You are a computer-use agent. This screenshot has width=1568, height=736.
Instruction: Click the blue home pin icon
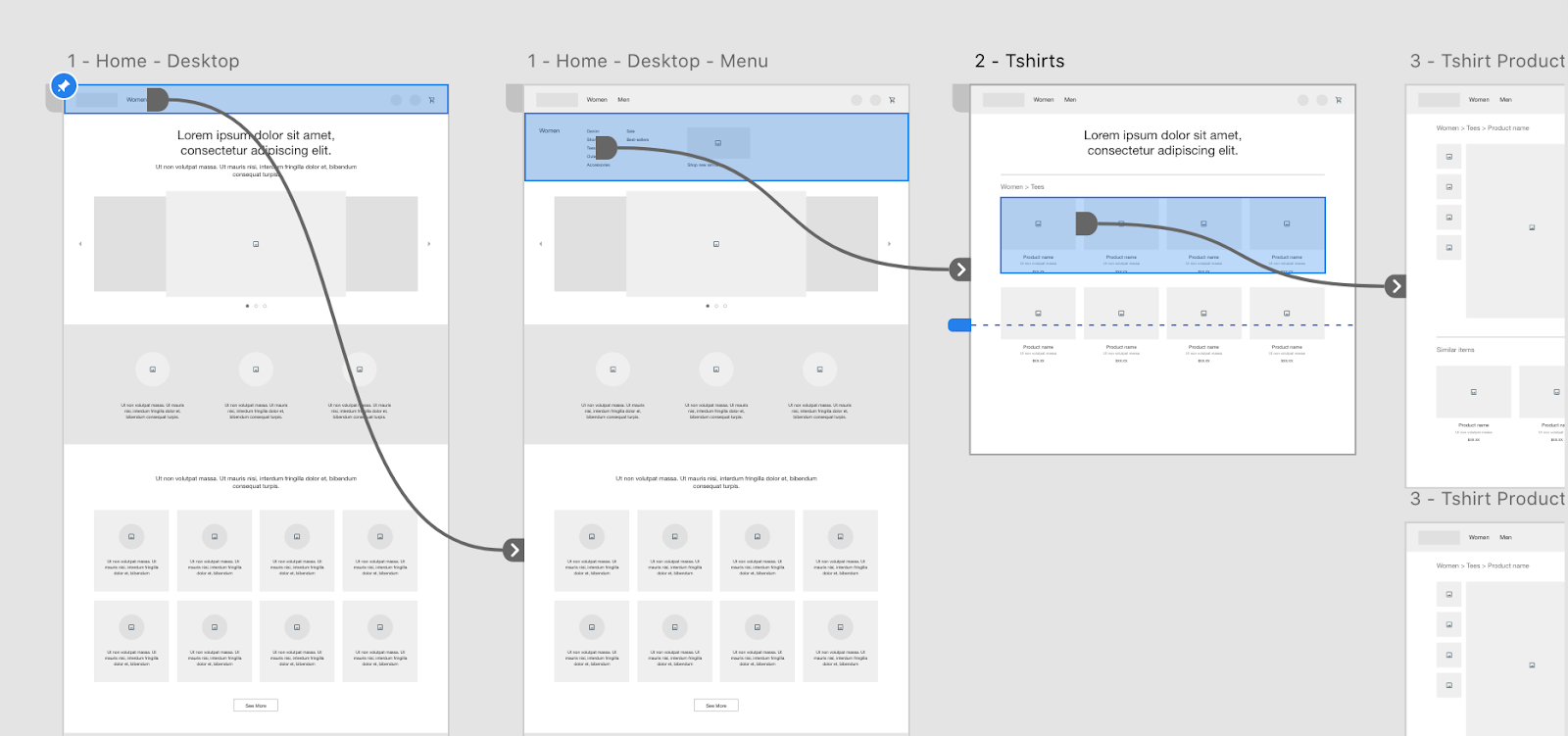tap(64, 86)
